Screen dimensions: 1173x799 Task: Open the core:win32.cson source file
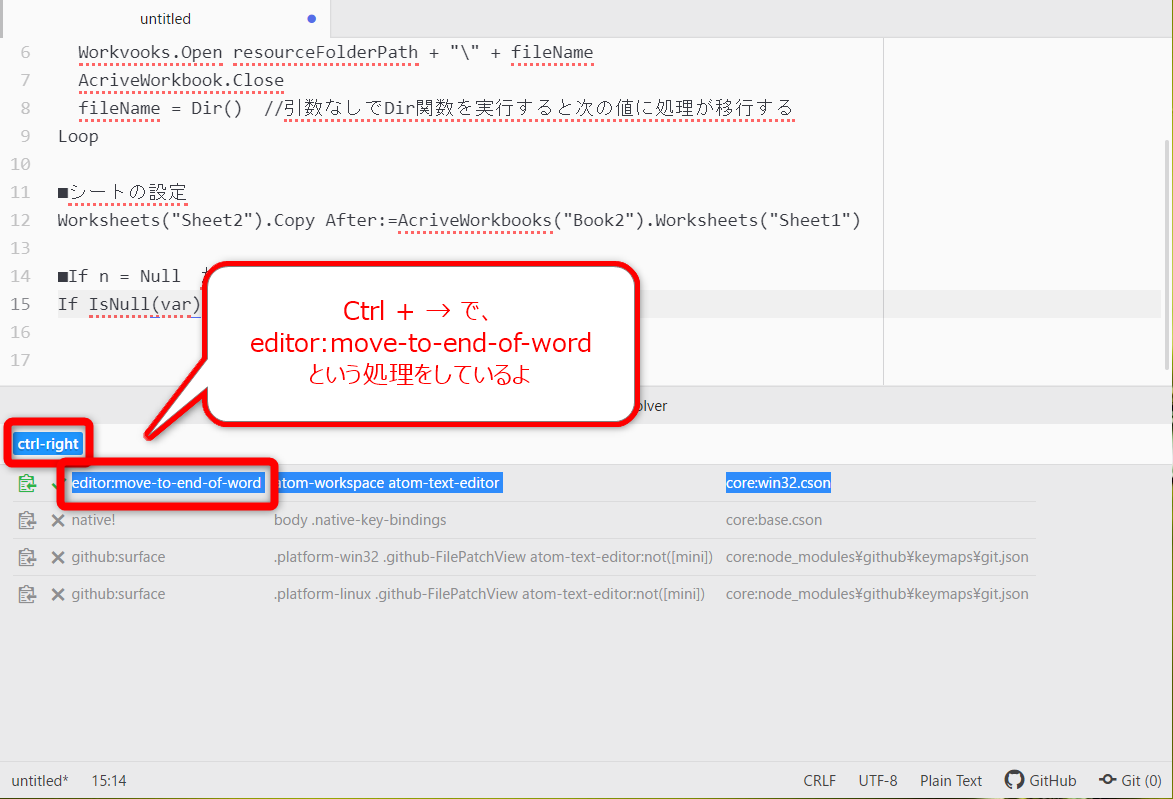778,482
